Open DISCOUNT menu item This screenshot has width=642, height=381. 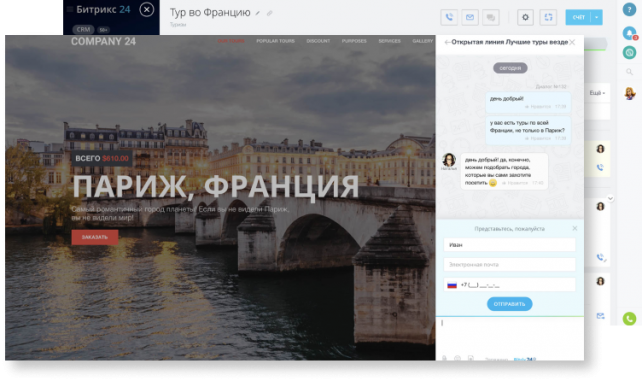(x=318, y=41)
